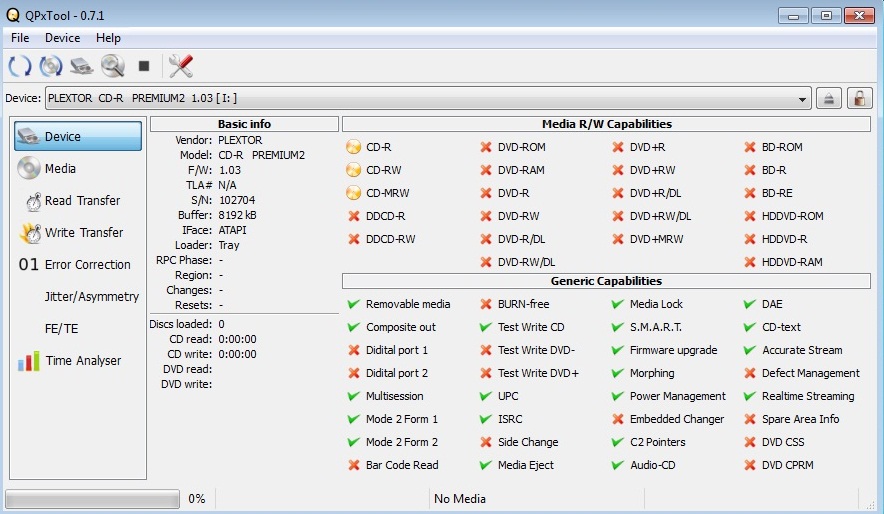Click the scan device drive toolbar icon
This screenshot has width=884, height=514.
click(x=82, y=66)
